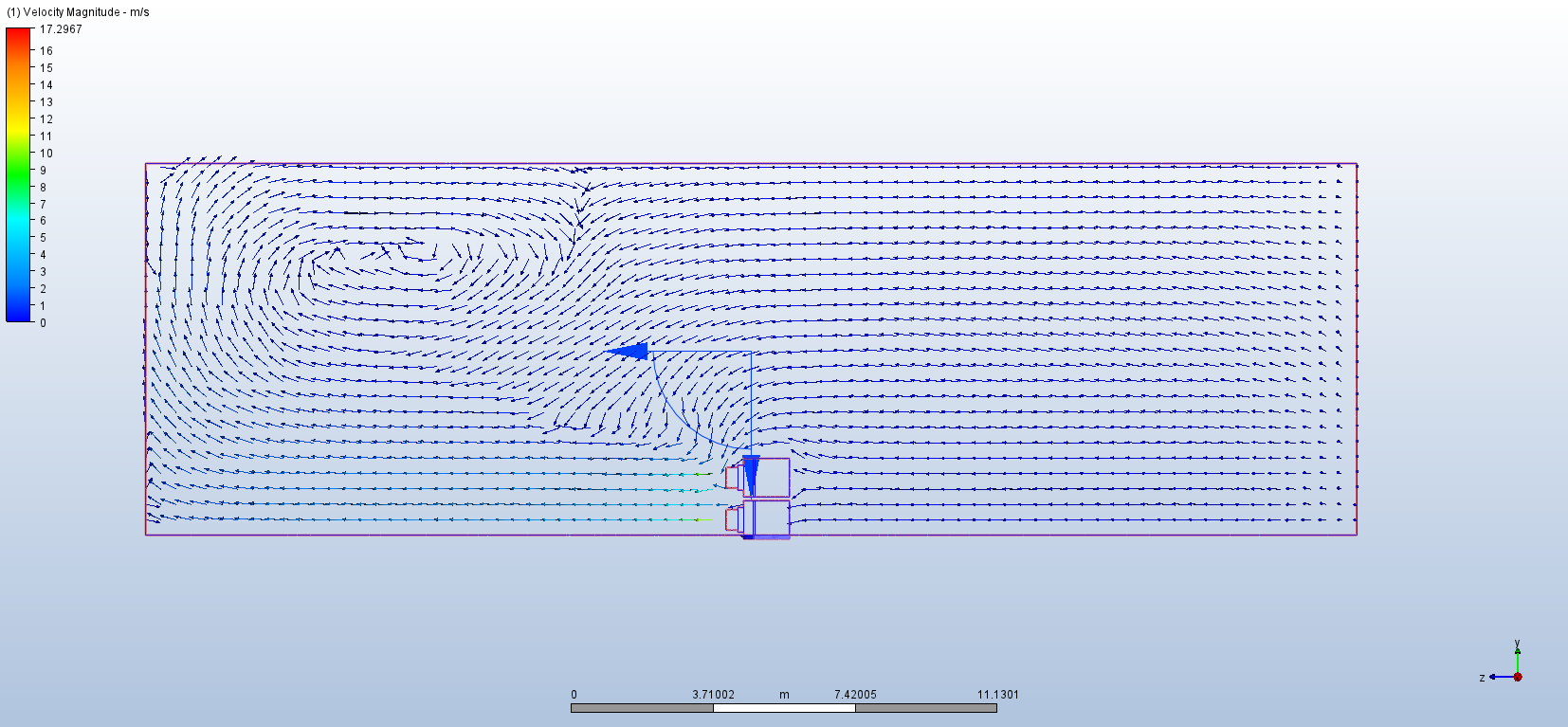This screenshot has width=1568, height=727.
Task: Click the blue Z-axis arrow of the triad
Action: (1498, 677)
